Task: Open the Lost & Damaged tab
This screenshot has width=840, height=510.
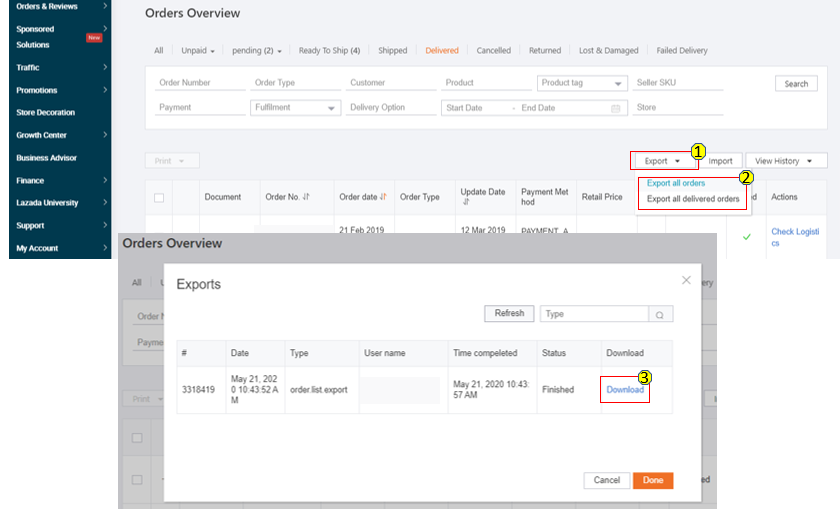Action: pyautogui.click(x=609, y=50)
